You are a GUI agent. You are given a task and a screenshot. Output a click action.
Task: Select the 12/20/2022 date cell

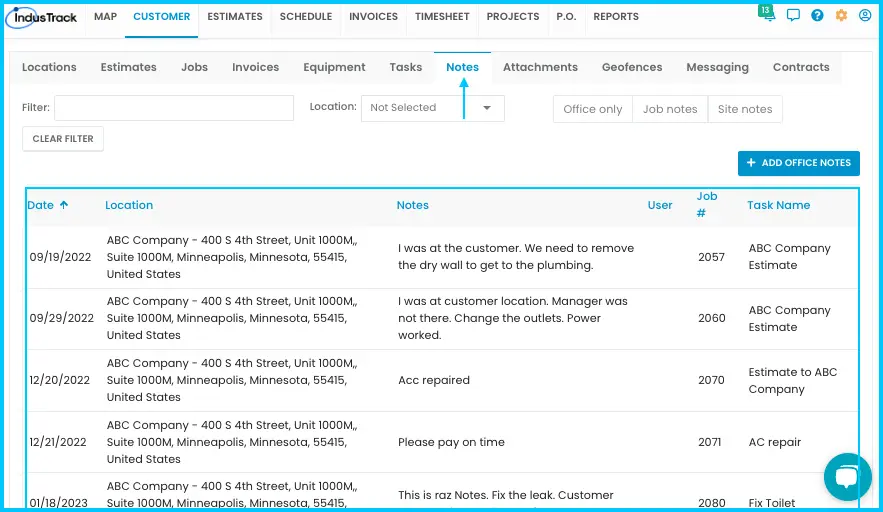click(60, 380)
